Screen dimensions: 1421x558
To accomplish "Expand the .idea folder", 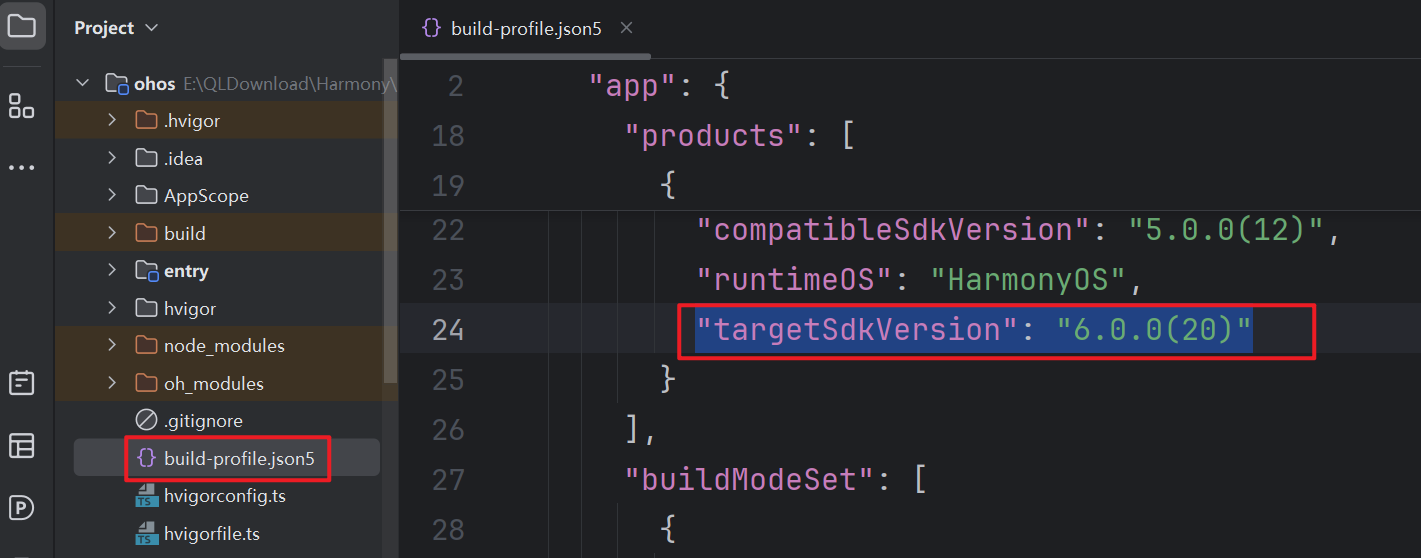I will point(112,158).
